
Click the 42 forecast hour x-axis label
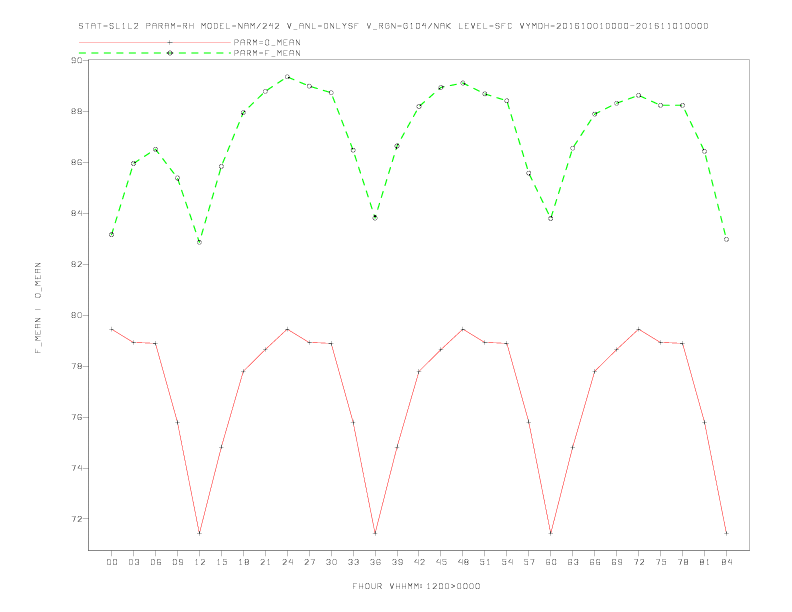pyautogui.click(x=419, y=562)
